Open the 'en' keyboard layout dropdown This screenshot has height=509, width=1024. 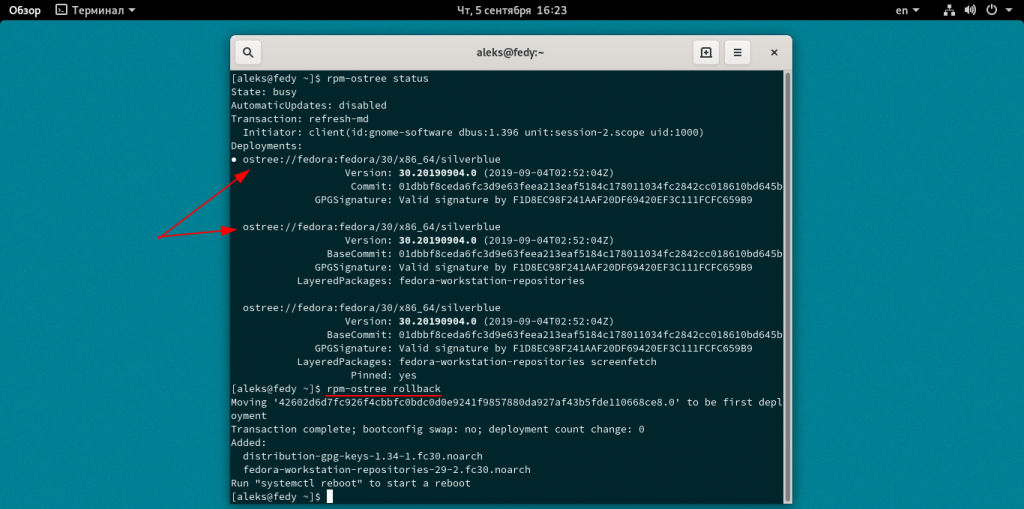[x=906, y=10]
